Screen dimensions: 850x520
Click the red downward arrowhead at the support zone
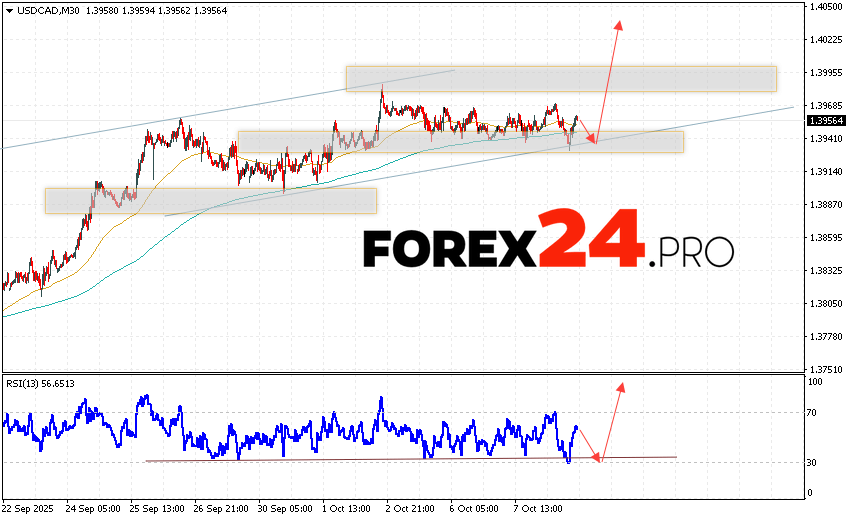[594, 140]
